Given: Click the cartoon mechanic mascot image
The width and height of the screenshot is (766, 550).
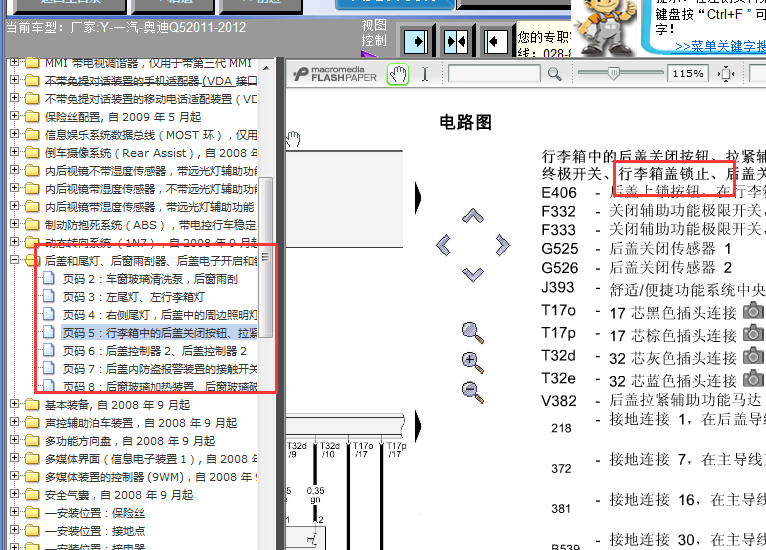Looking at the screenshot, I should tap(605, 27).
